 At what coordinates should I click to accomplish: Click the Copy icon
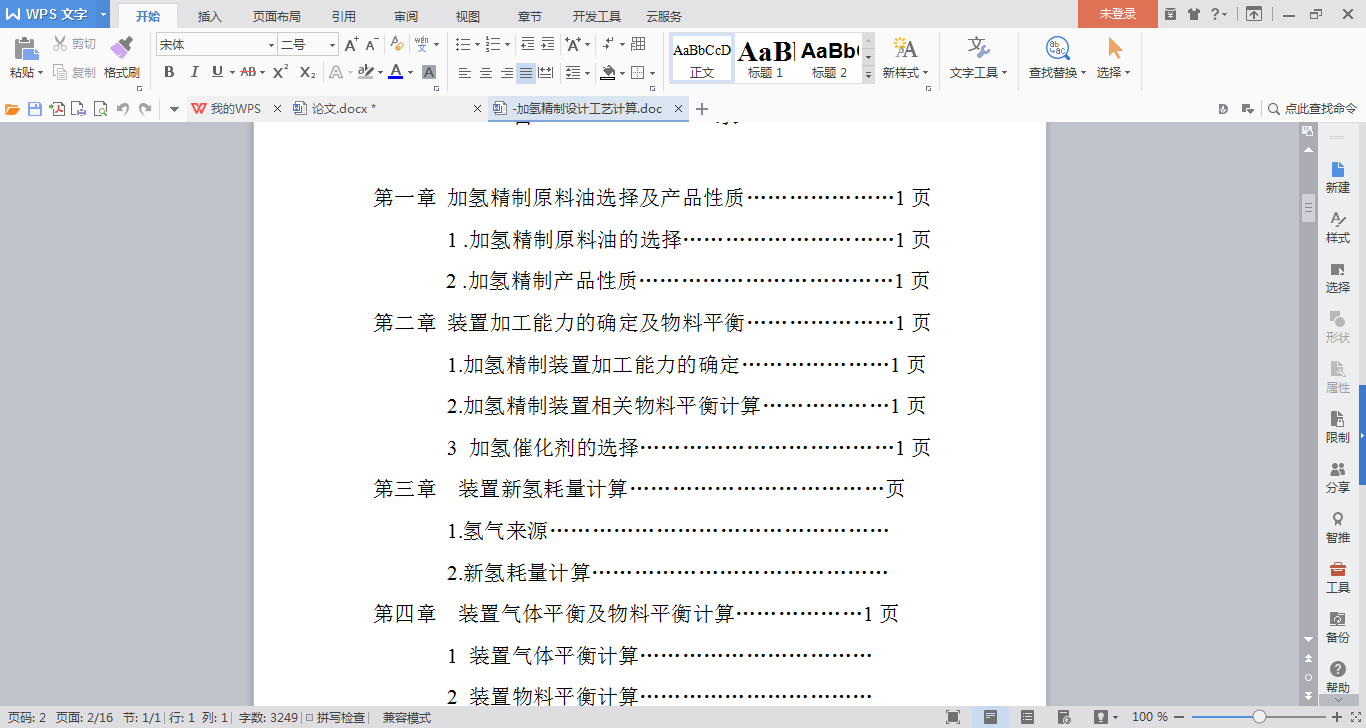60,72
